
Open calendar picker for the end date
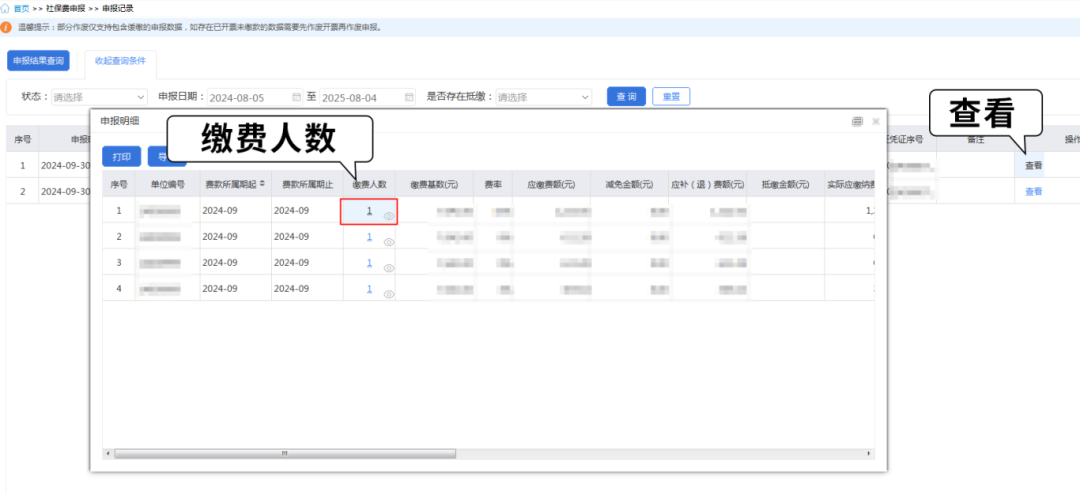click(x=409, y=97)
